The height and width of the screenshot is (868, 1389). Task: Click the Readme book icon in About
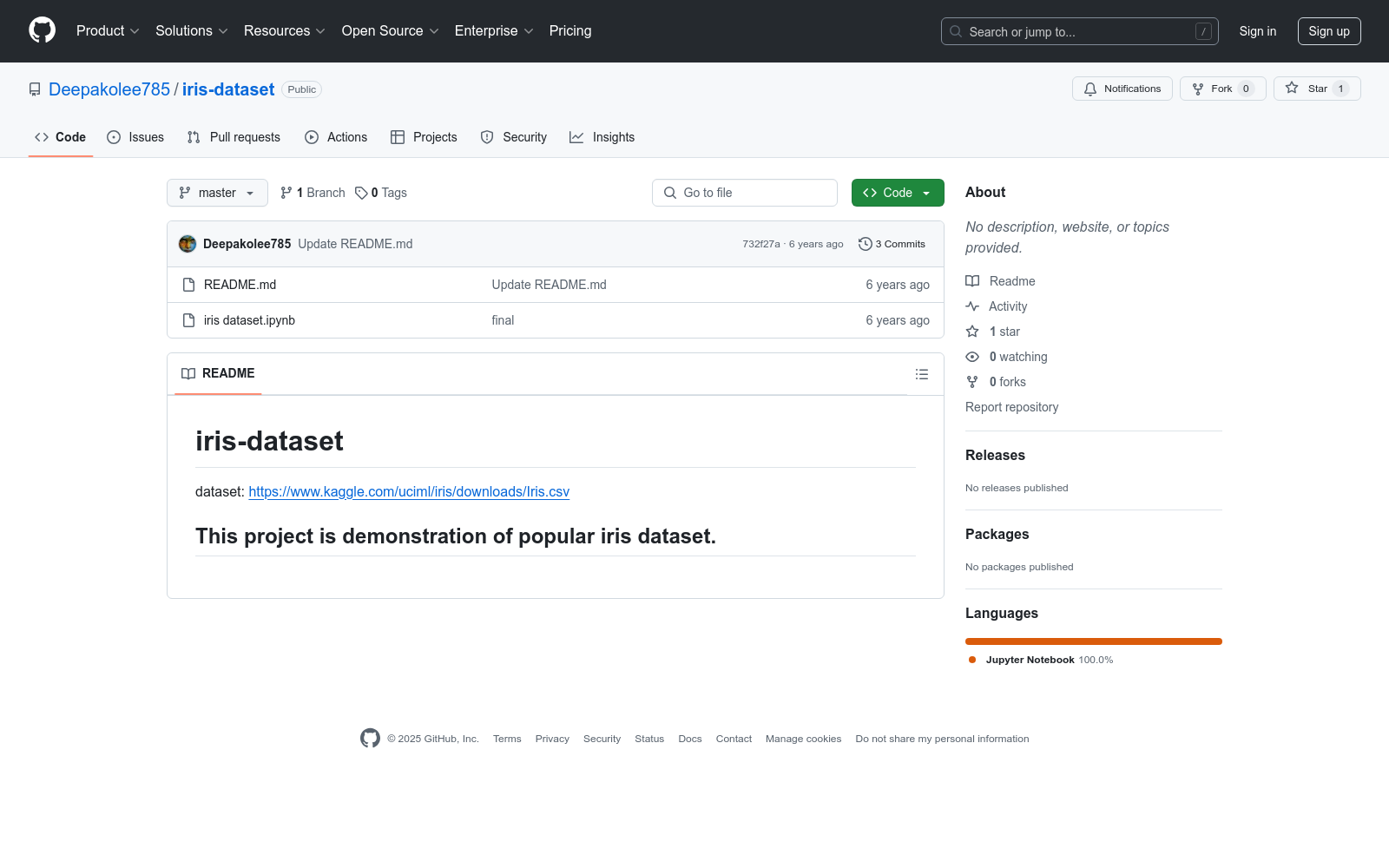point(972,281)
